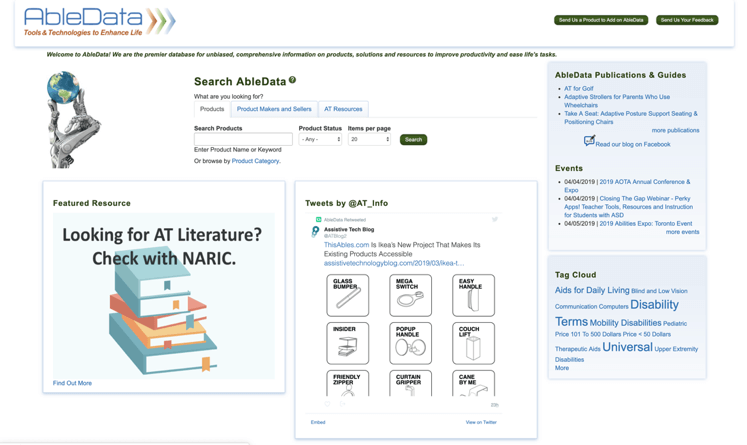Click the robot hand globe image
Image resolution: width=747 pixels, height=445 pixels.
(72, 119)
